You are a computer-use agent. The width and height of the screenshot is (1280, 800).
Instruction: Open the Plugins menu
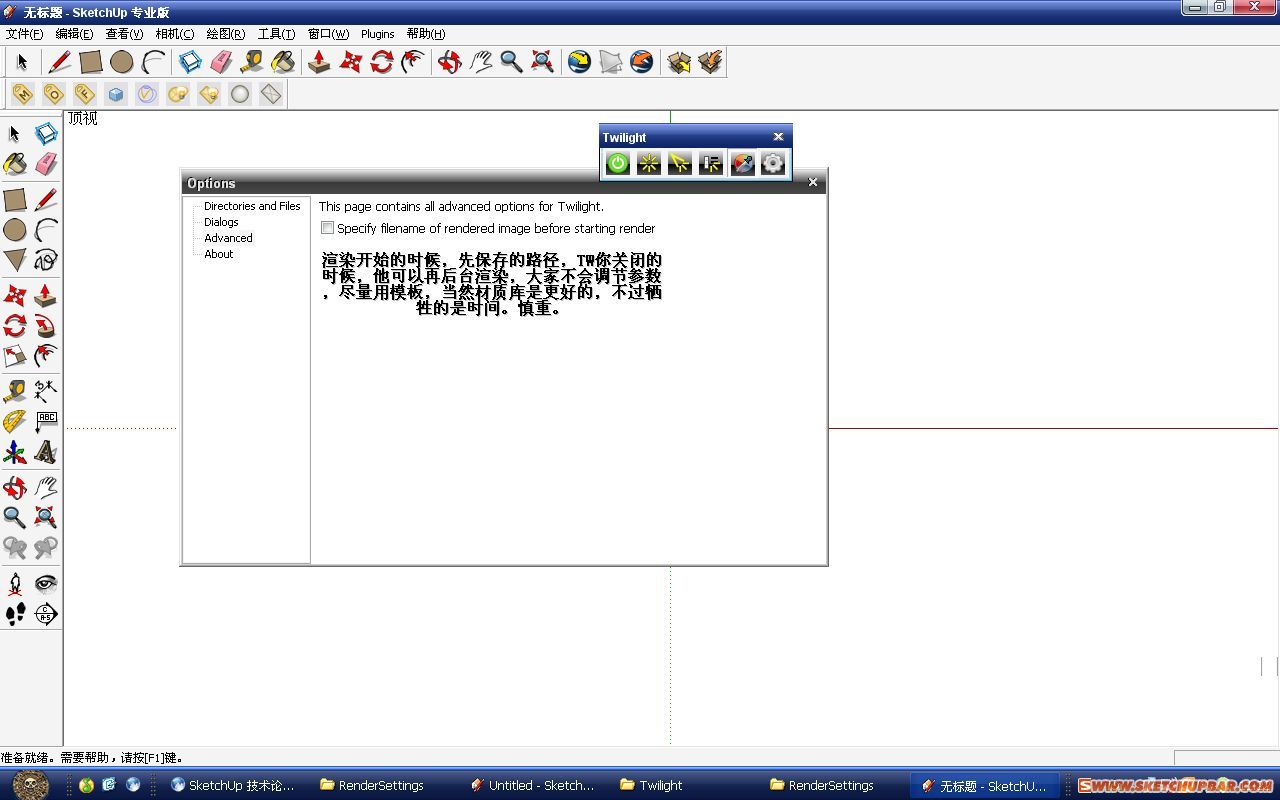click(377, 34)
